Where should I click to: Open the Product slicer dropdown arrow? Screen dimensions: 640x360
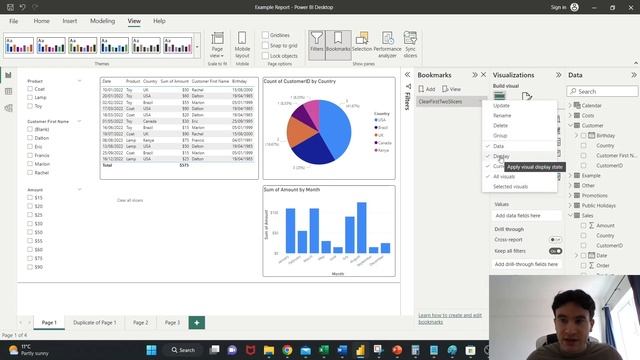pos(79,81)
